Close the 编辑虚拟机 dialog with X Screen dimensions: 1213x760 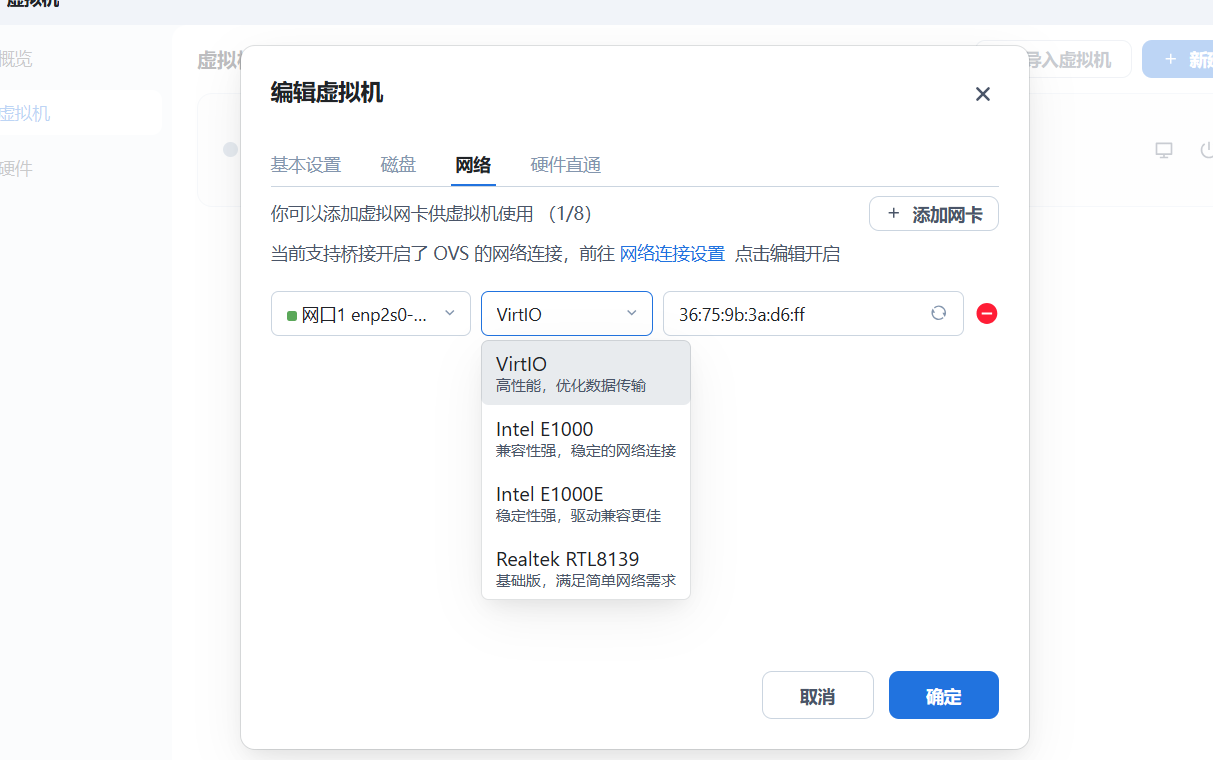coord(982,94)
